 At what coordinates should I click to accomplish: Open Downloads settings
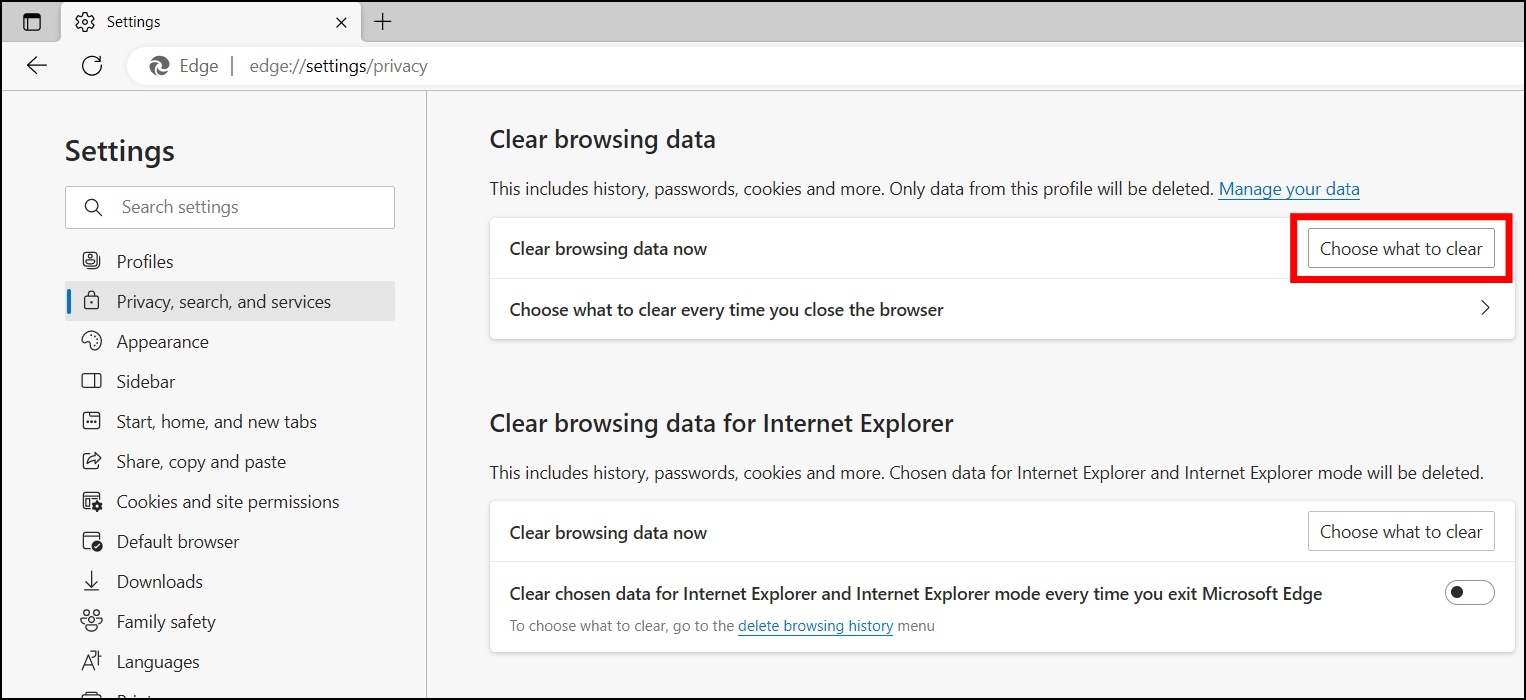(230, 581)
